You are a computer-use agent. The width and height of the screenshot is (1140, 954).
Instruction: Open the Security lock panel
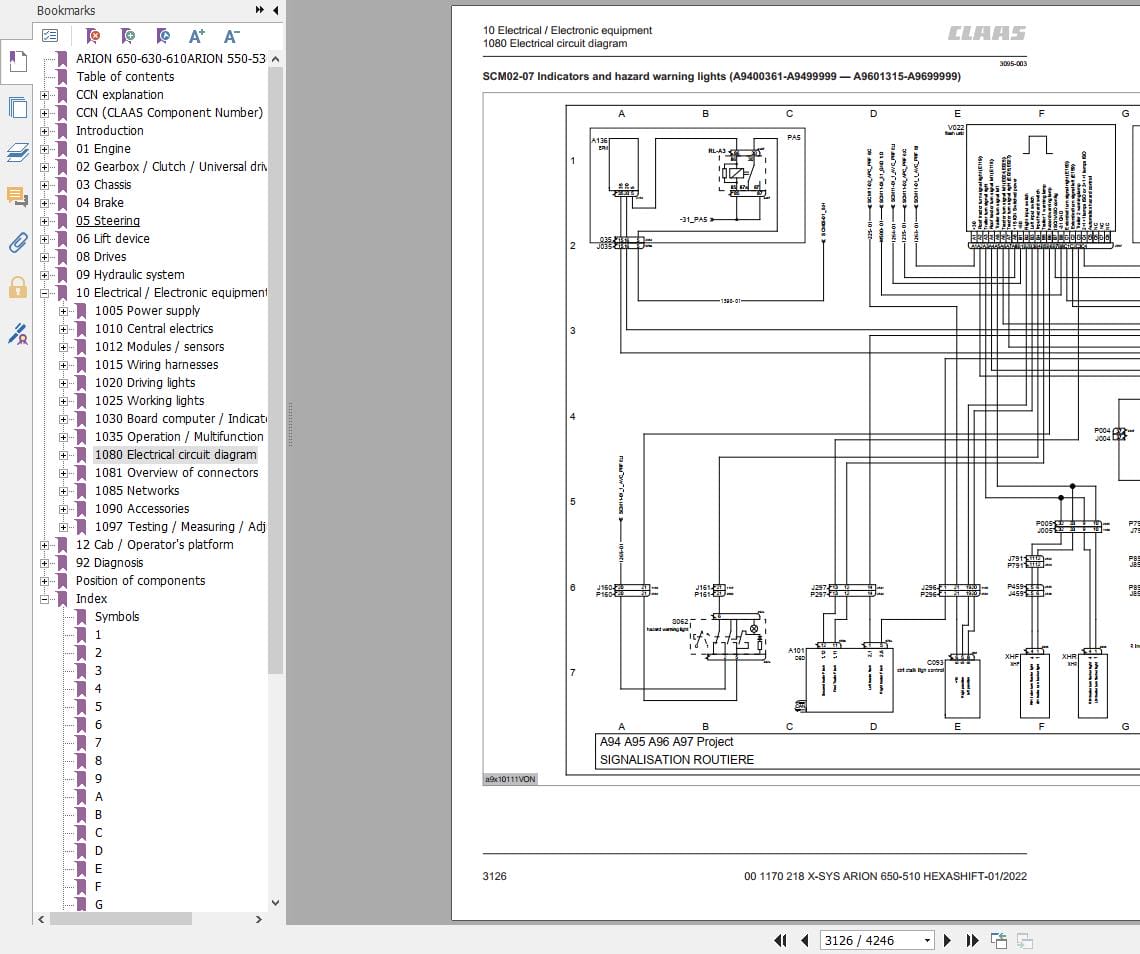point(17,287)
